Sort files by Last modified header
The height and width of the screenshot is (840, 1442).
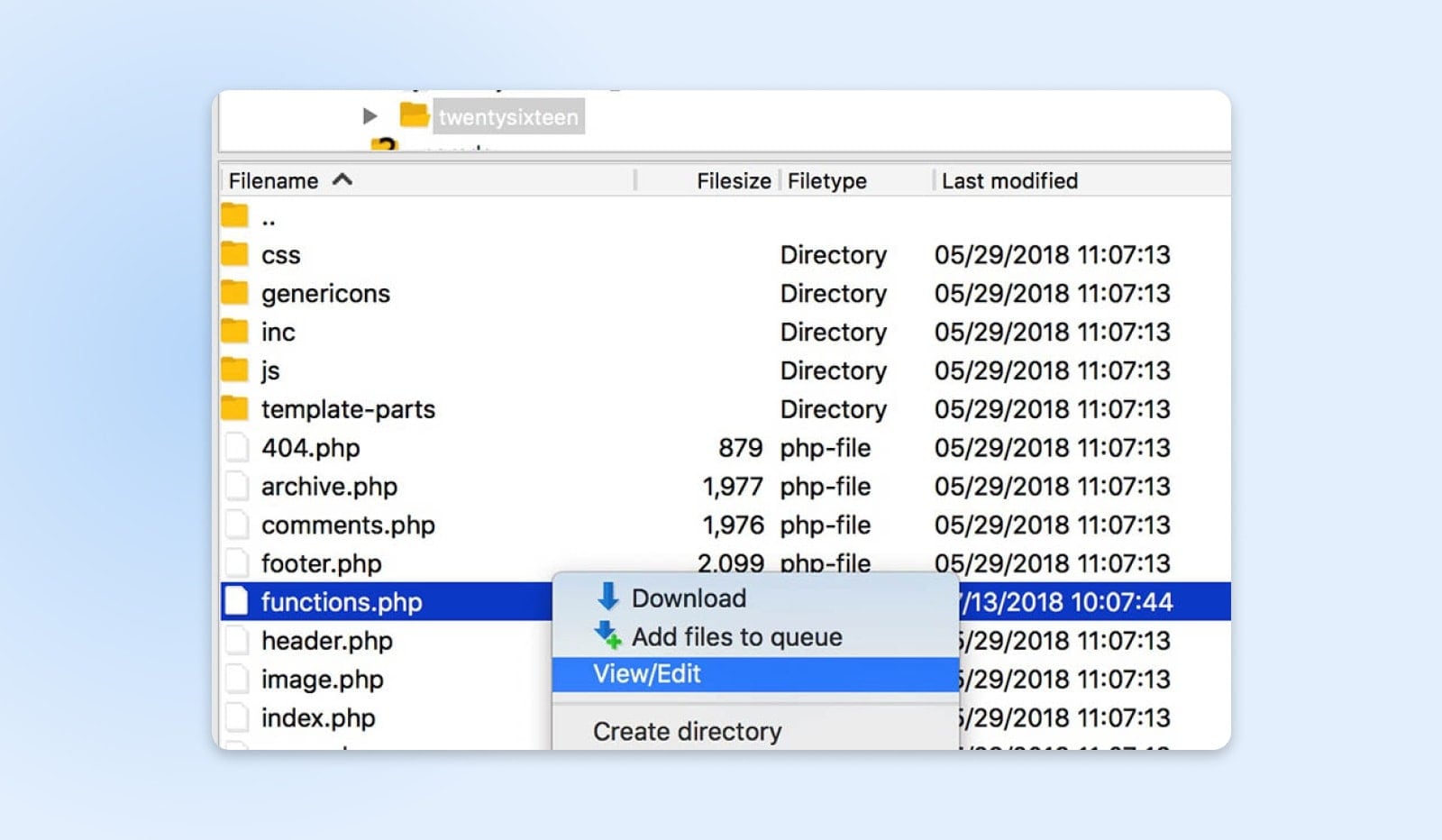pos(1009,181)
